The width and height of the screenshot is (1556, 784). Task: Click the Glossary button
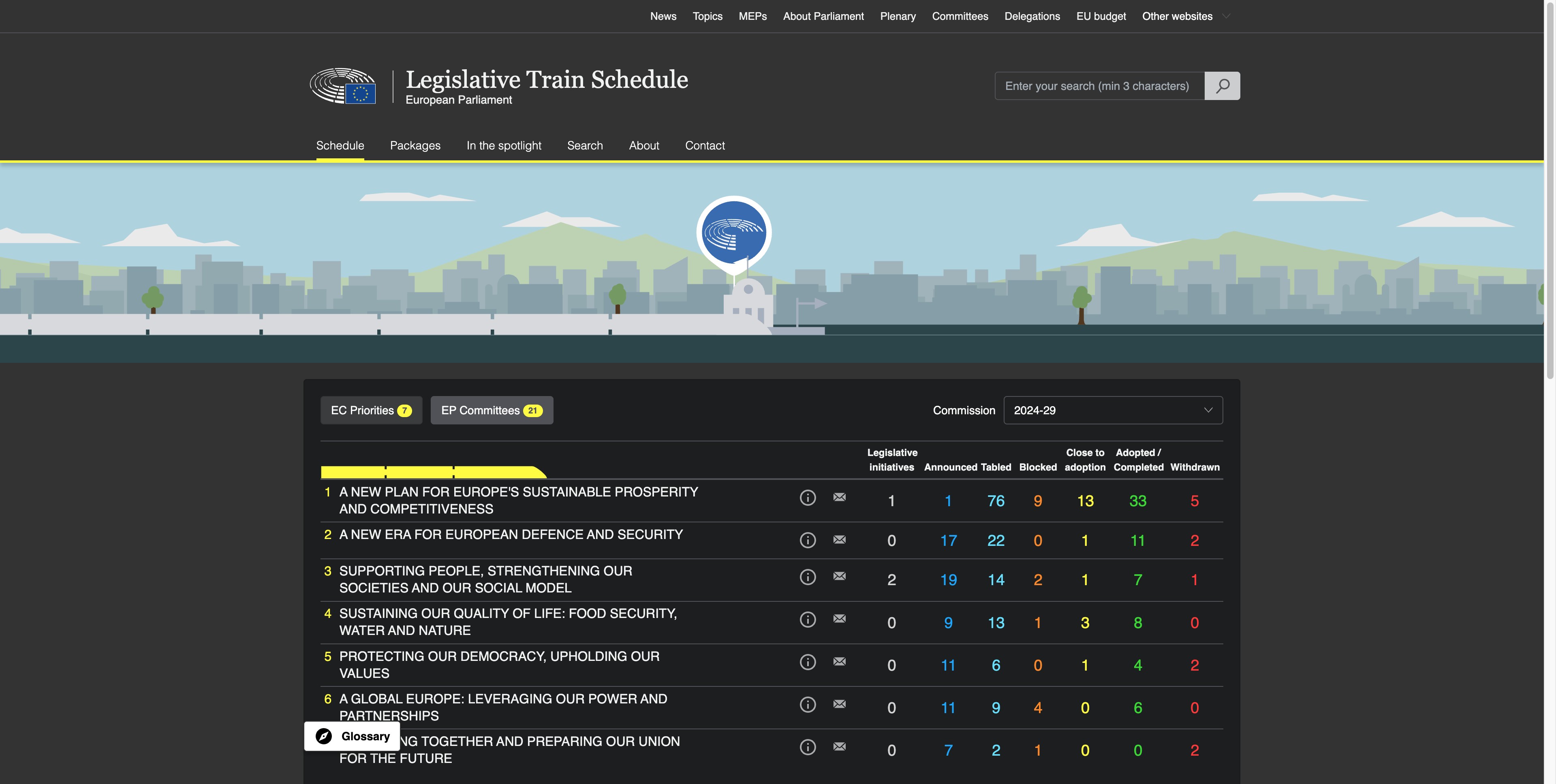pos(352,736)
